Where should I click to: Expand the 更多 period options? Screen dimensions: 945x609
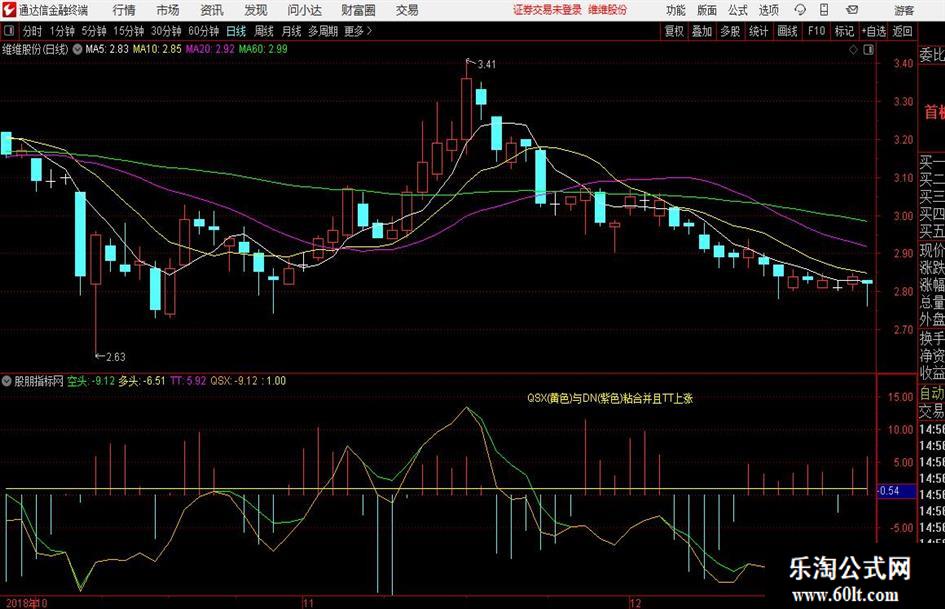tap(359, 31)
